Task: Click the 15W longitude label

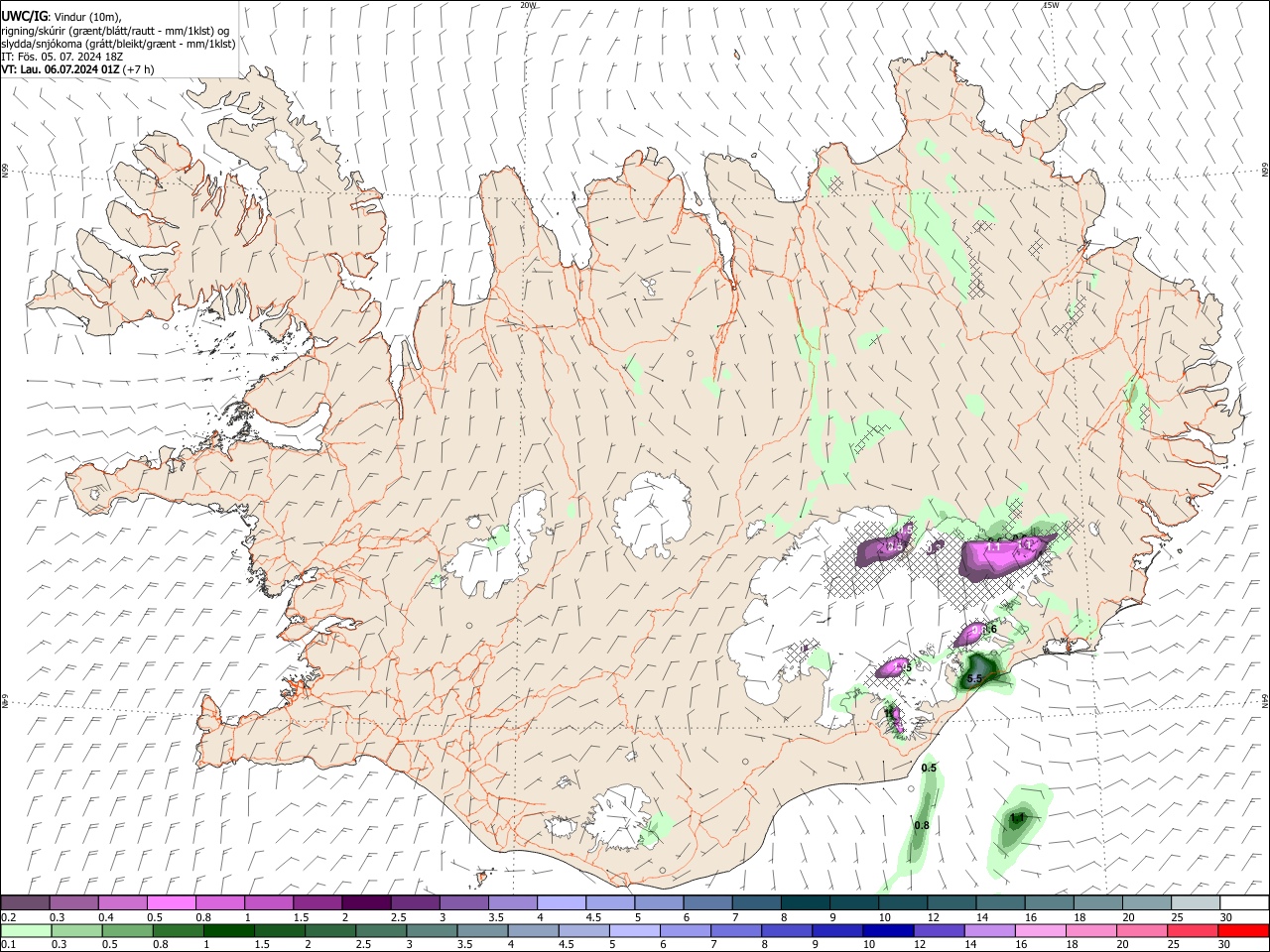Action: tap(1051, 5)
